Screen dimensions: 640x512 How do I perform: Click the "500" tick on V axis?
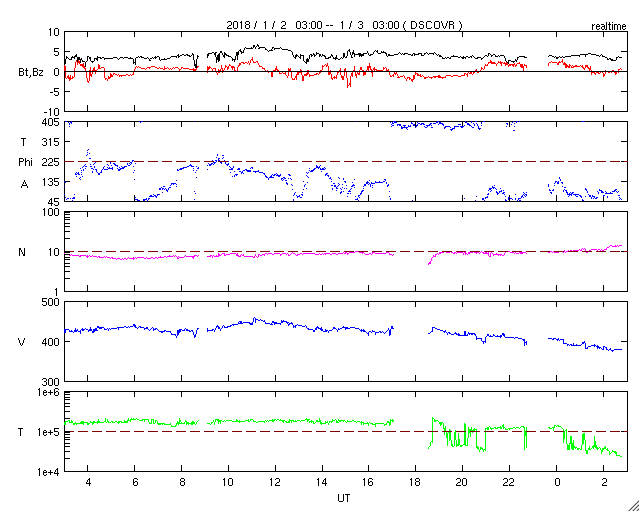[x=51, y=303]
